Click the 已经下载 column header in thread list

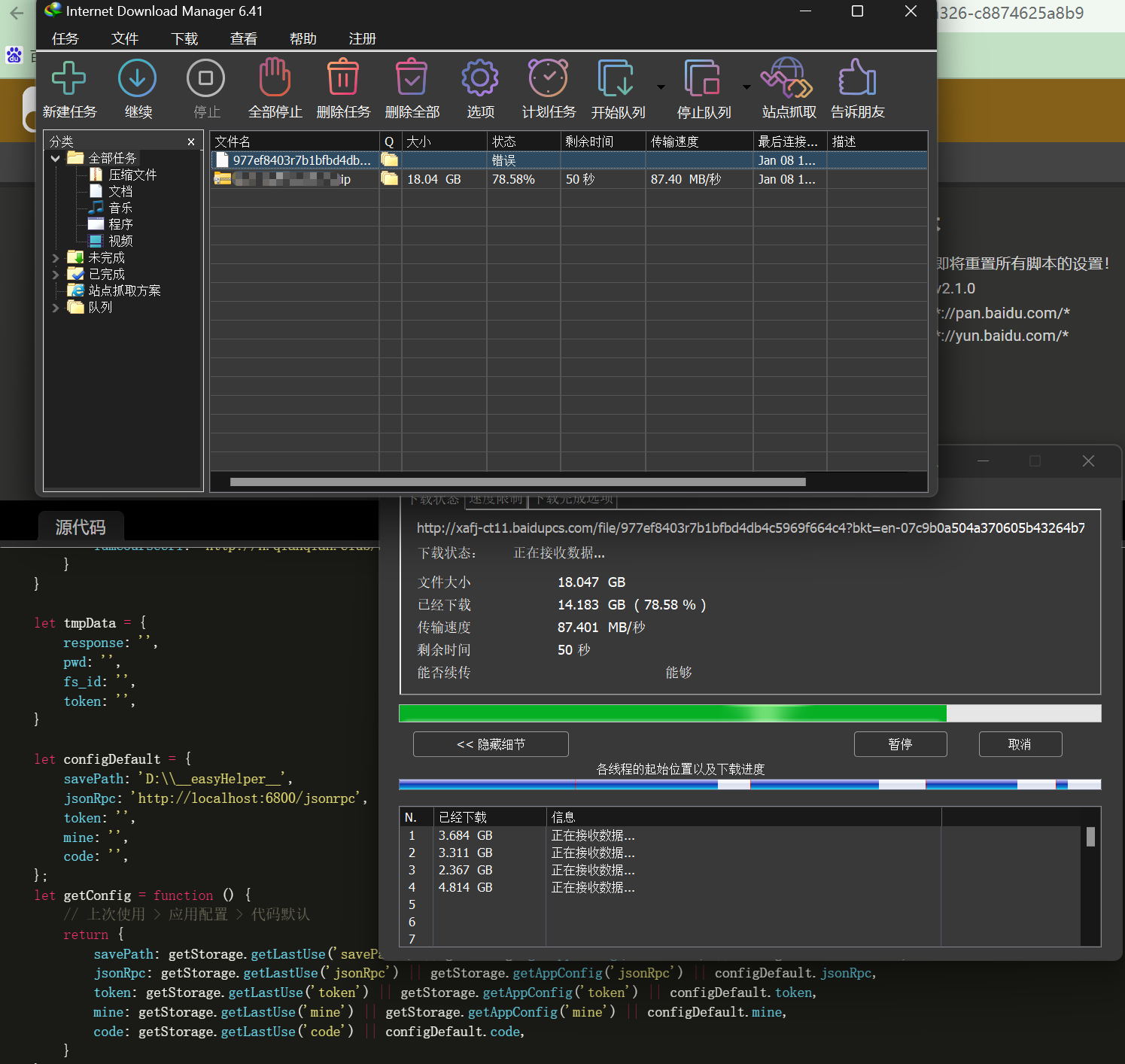click(x=489, y=817)
